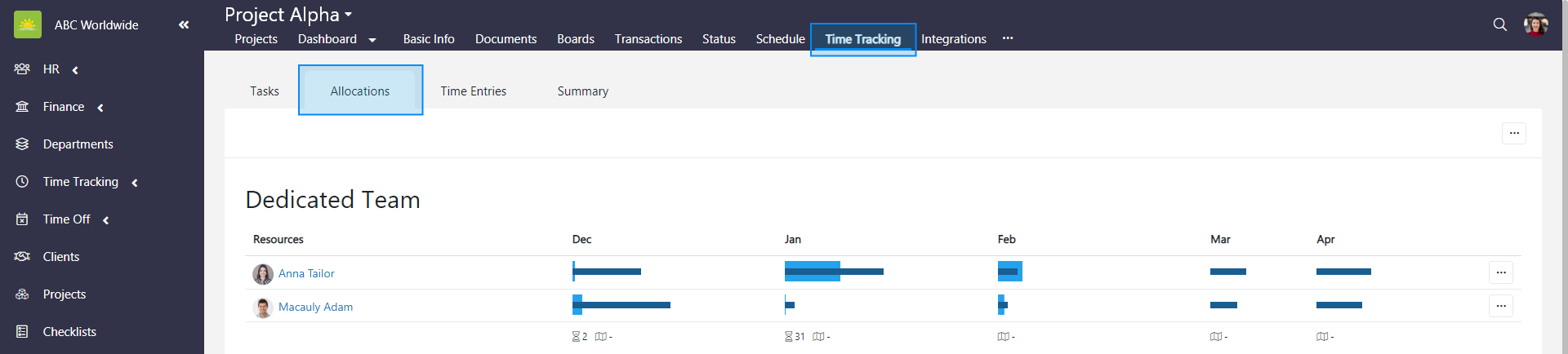Click Macauly Adam's avatar thumbnail
Screen dimensions: 1568x354
click(263, 308)
